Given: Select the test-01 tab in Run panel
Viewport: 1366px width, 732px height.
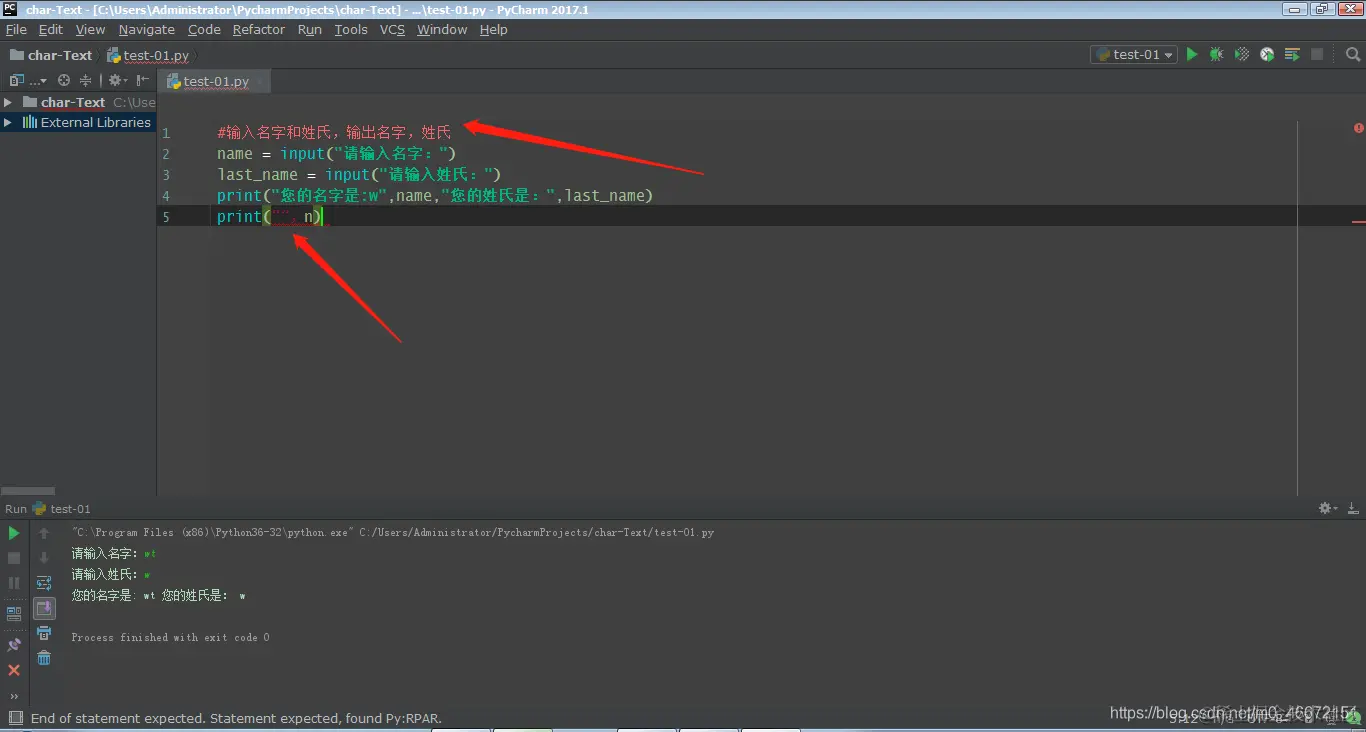Looking at the screenshot, I should 60,508.
